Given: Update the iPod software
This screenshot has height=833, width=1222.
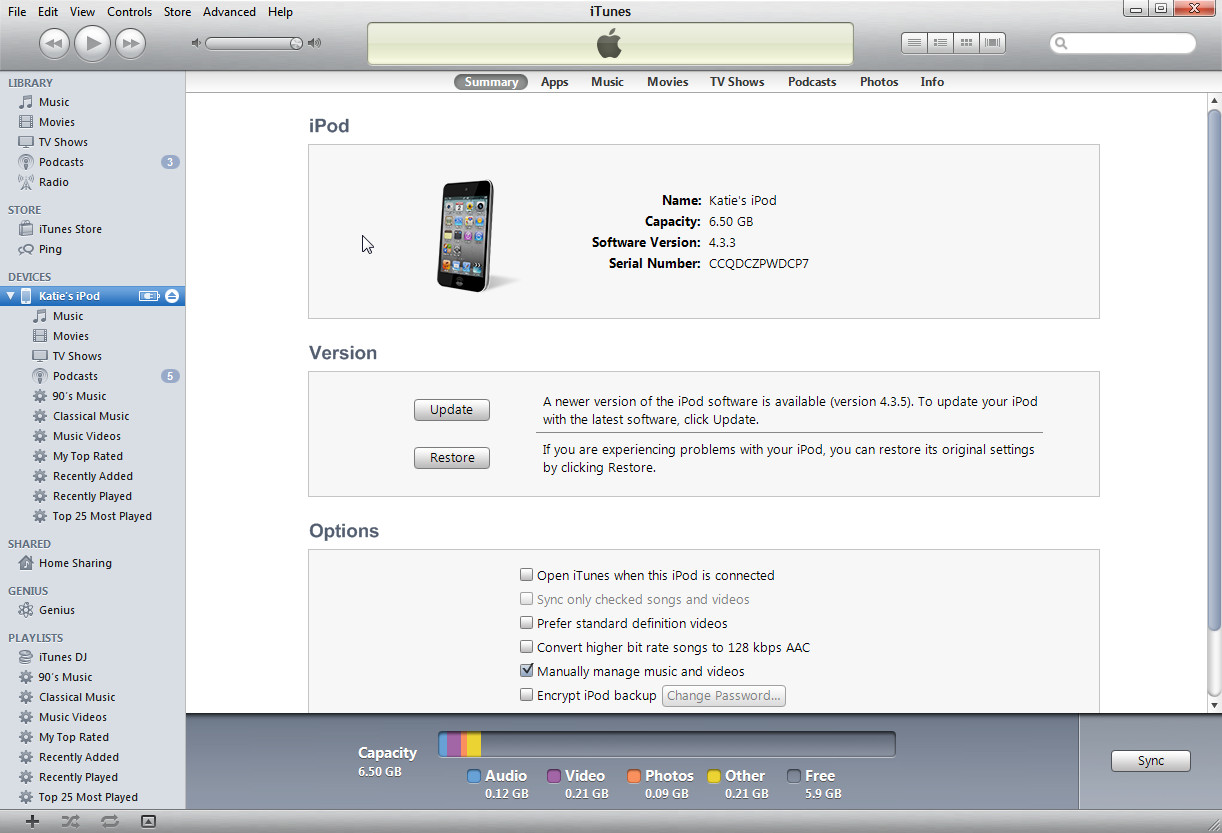Looking at the screenshot, I should (x=451, y=410).
